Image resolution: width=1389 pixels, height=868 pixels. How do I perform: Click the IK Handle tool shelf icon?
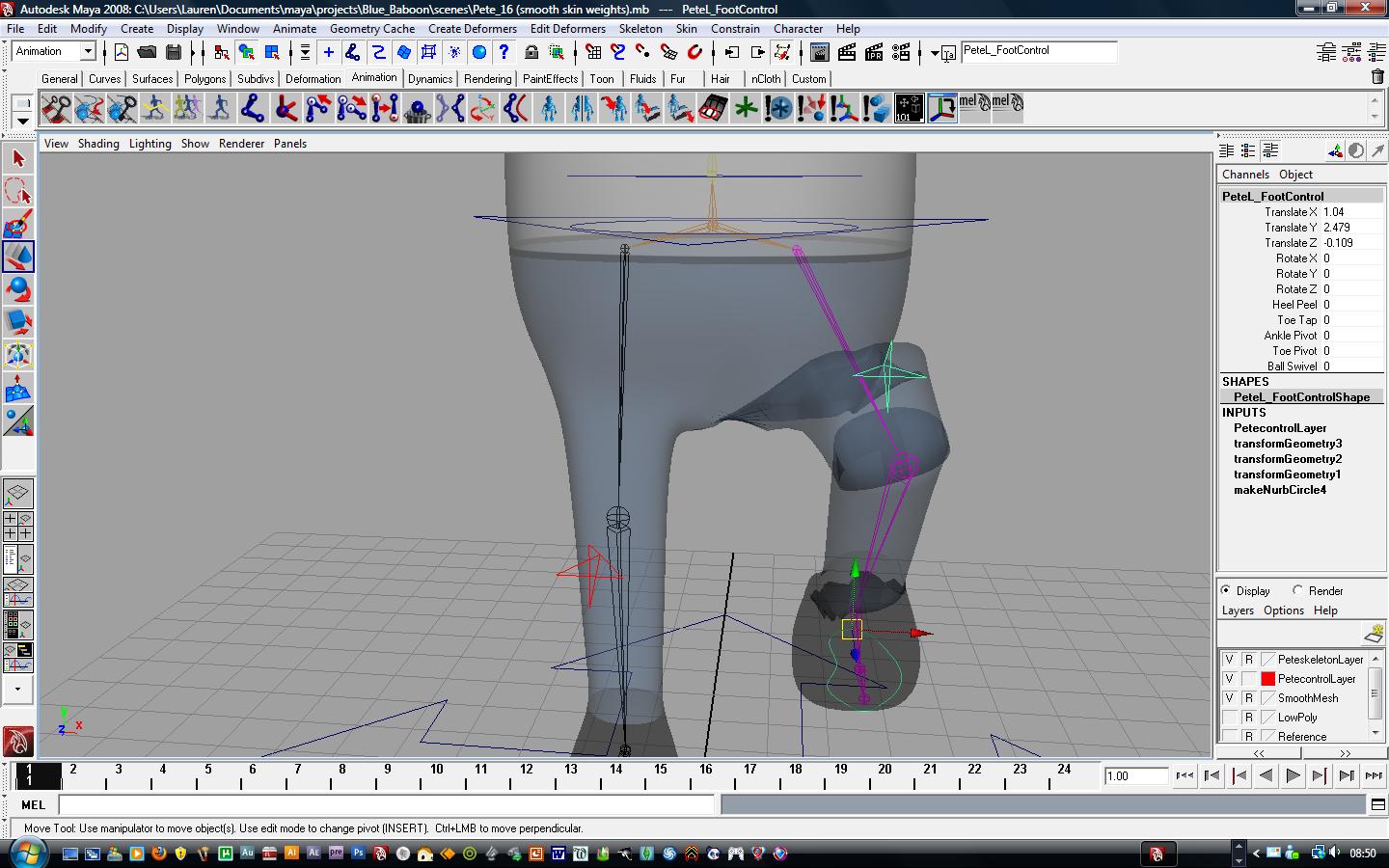(x=286, y=108)
